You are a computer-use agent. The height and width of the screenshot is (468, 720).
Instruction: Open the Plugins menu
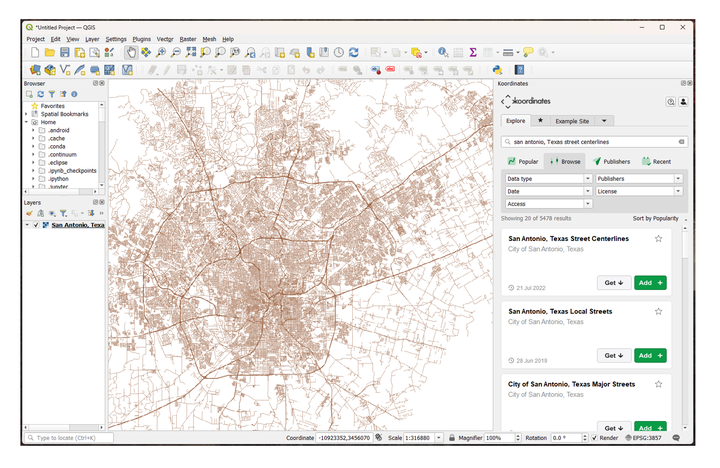click(141, 39)
